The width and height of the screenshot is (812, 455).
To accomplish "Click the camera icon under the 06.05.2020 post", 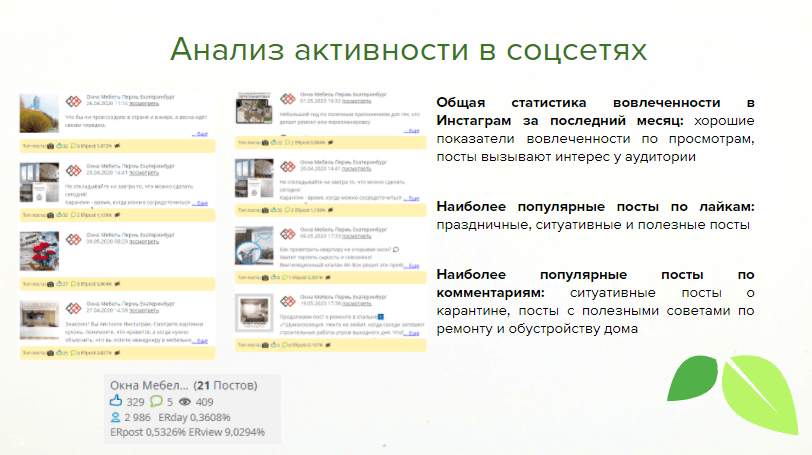I will click(265, 277).
